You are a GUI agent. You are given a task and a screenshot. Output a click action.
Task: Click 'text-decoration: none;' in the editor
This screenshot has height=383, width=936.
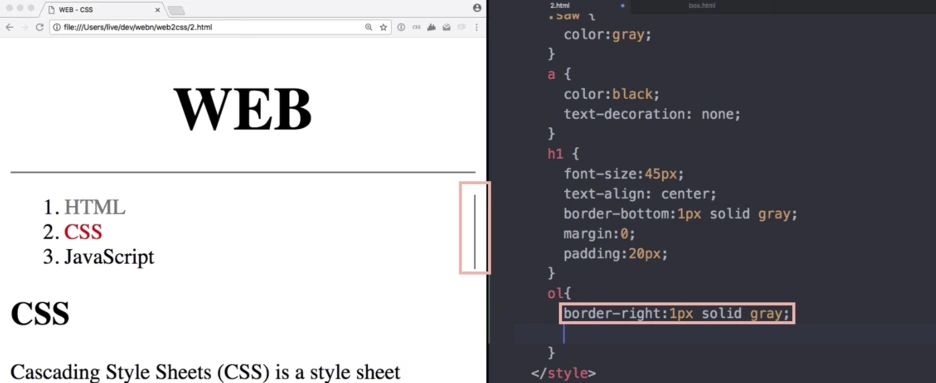(x=652, y=114)
